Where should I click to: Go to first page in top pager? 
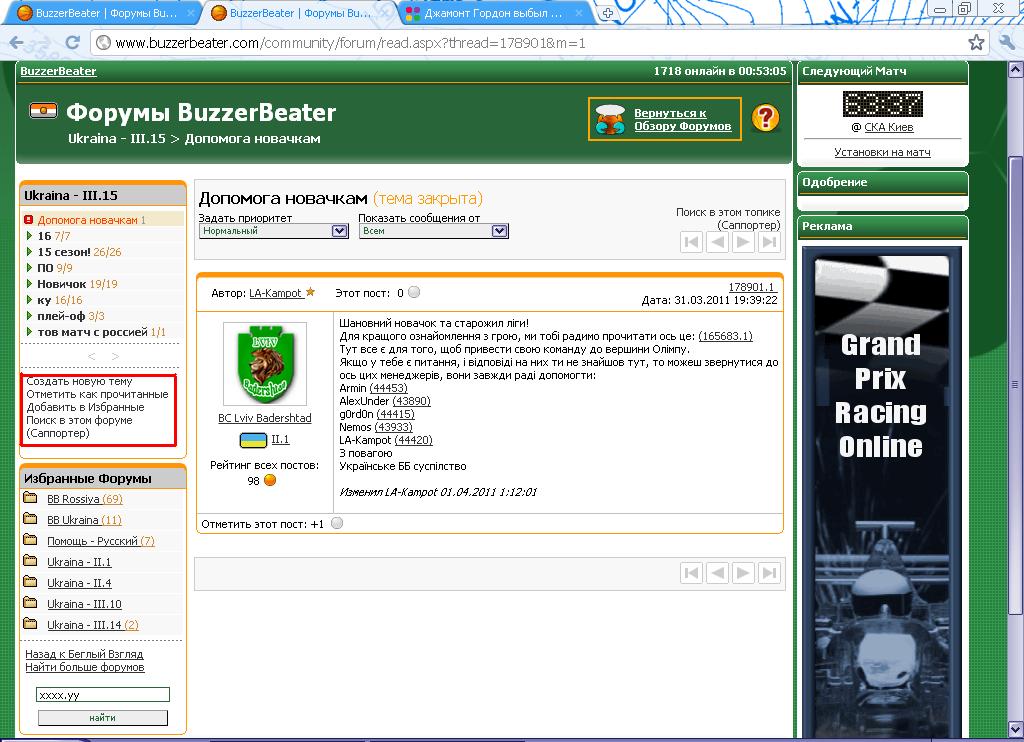coord(691,242)
